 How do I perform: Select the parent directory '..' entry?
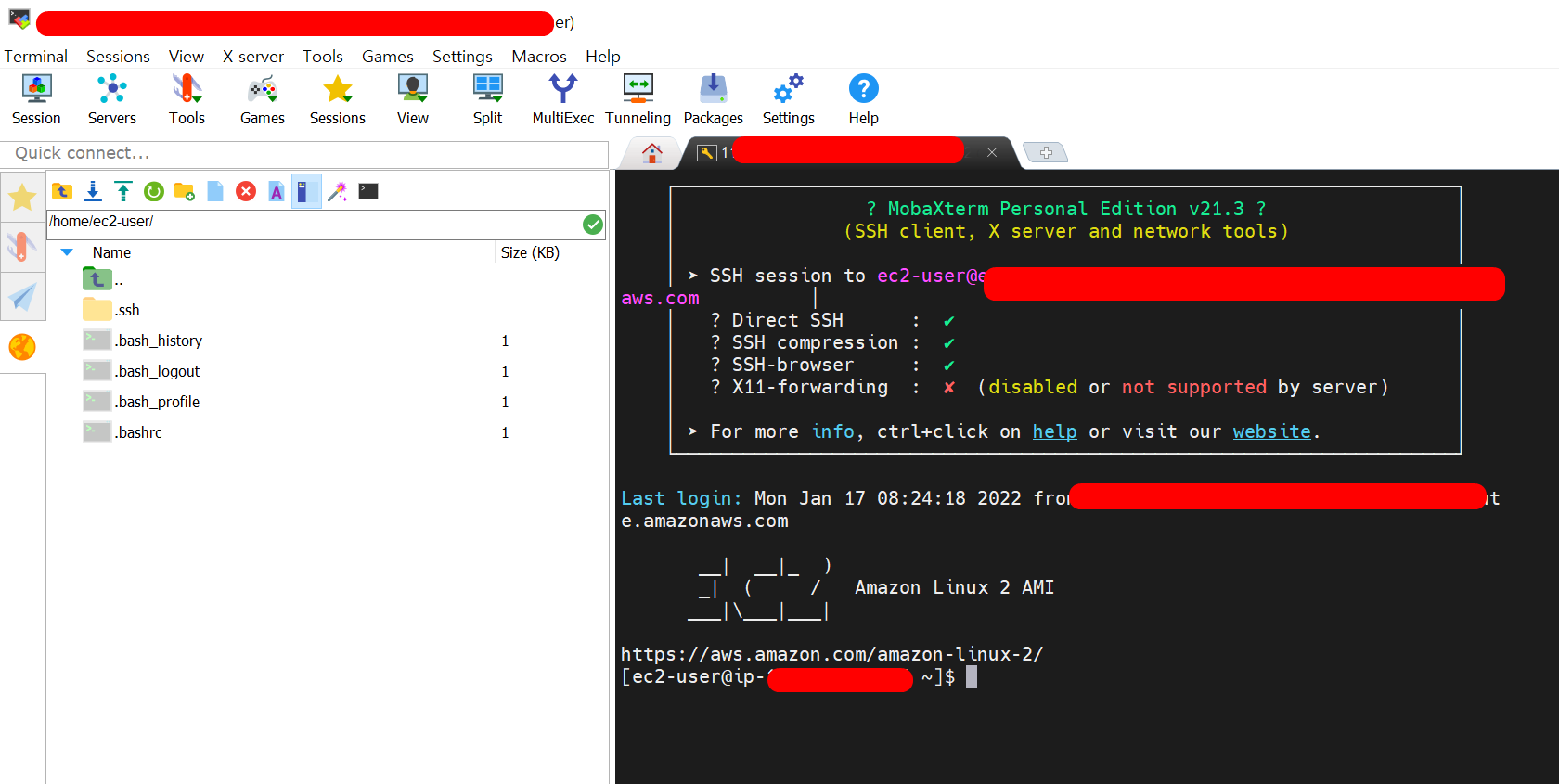pyautogui.click(x=103, y=278)
